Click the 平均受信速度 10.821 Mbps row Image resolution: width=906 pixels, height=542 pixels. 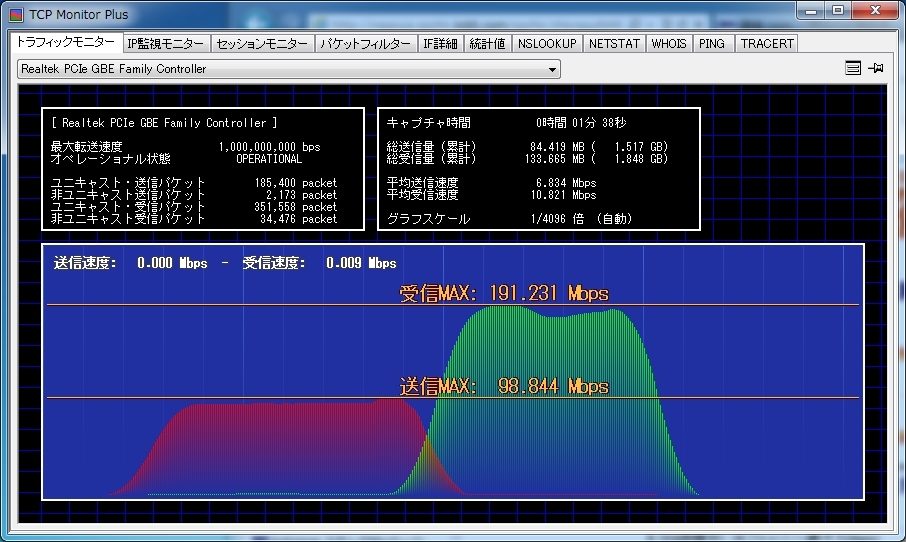491,195
